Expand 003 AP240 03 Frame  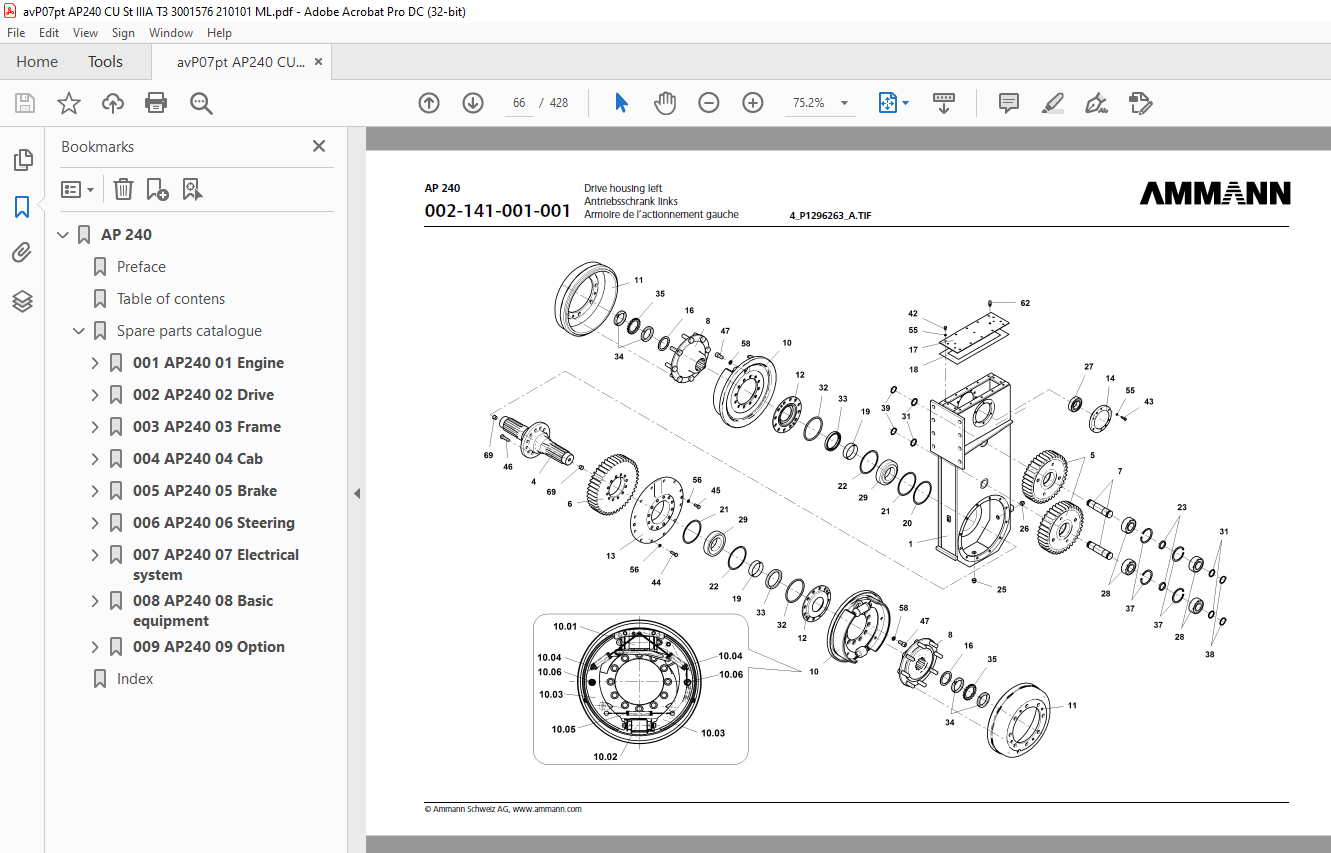(95, 427)
